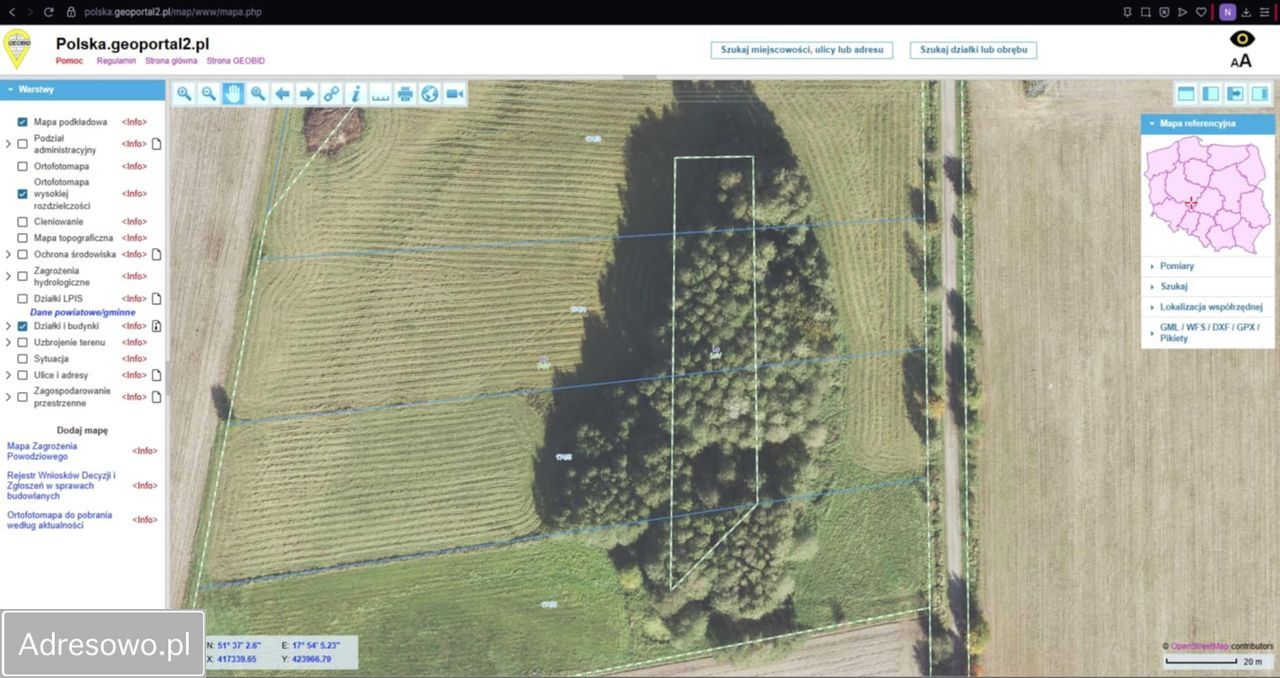Open the Szukaj section
The height and width of the screenshot is (678, 1280).
click(x=1207, y=286)
